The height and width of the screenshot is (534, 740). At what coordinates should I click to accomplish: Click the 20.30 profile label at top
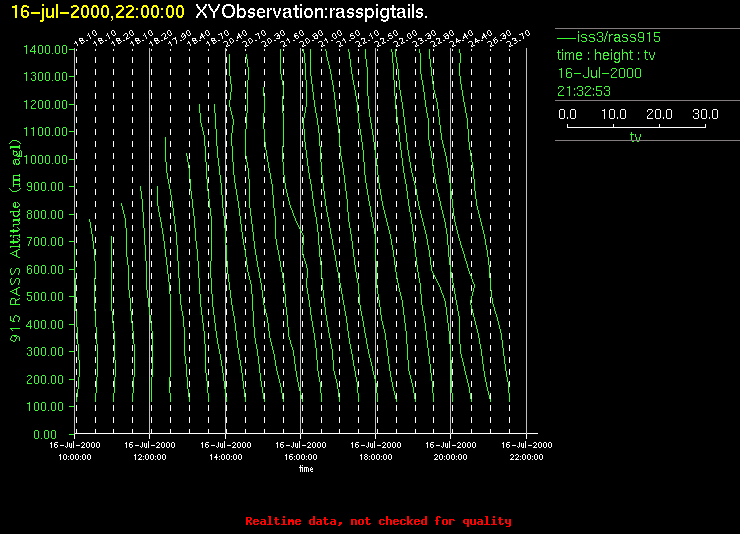coord(274,38)
